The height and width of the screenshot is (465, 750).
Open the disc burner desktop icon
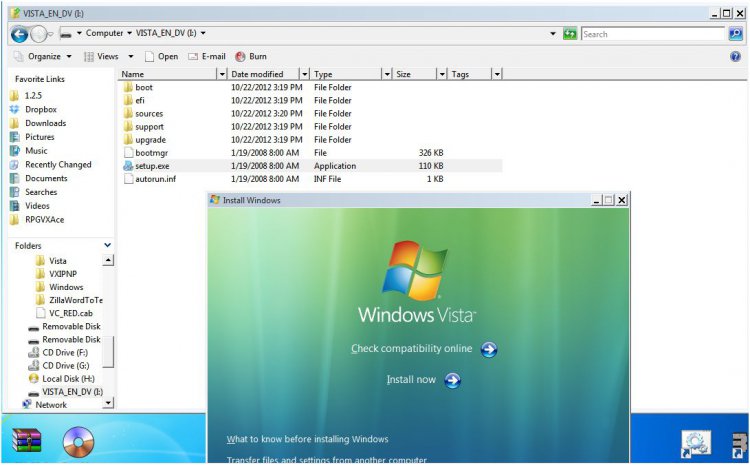point(78,442)
